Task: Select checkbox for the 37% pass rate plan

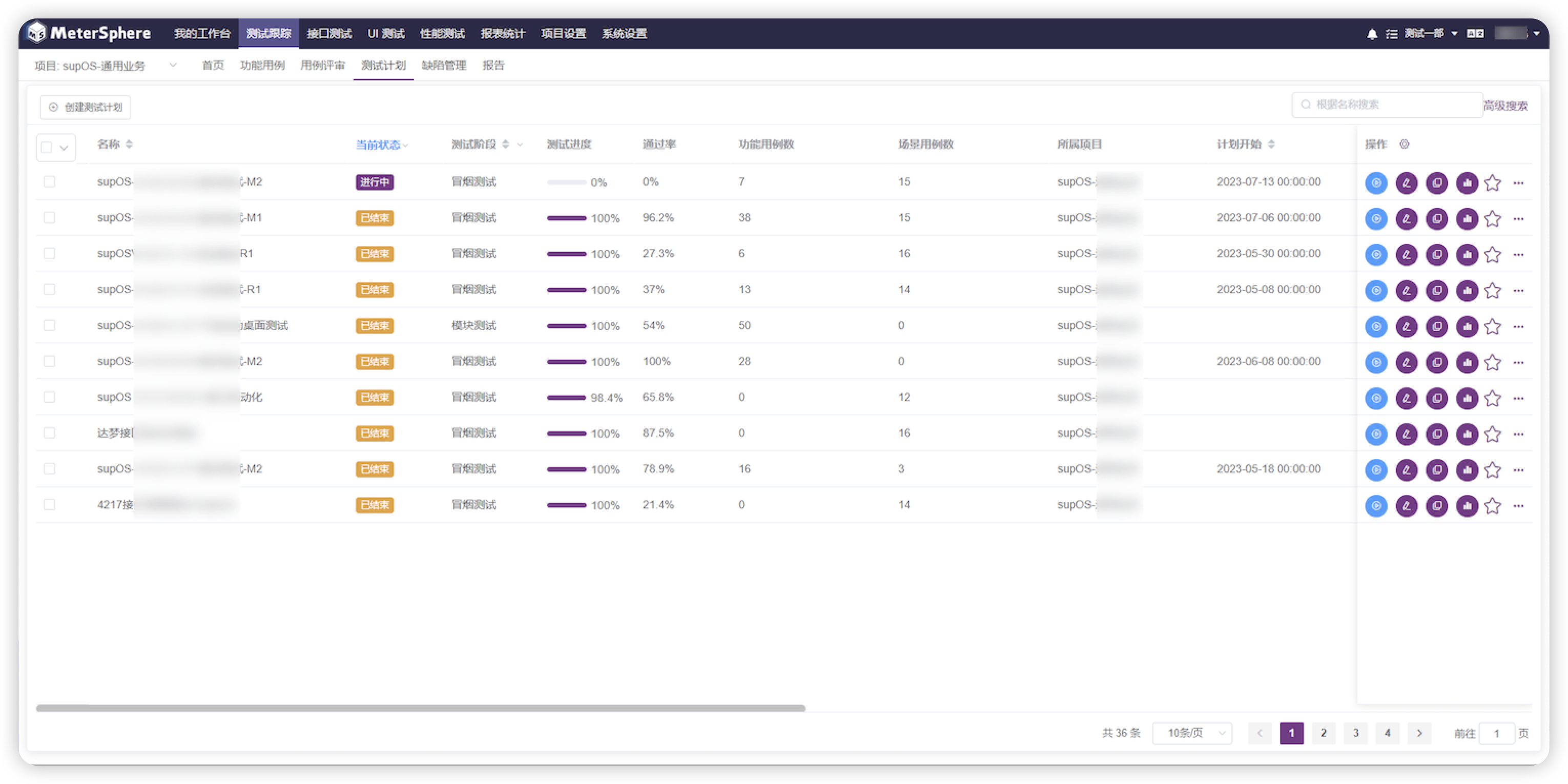Action: (x=50, y=289)
